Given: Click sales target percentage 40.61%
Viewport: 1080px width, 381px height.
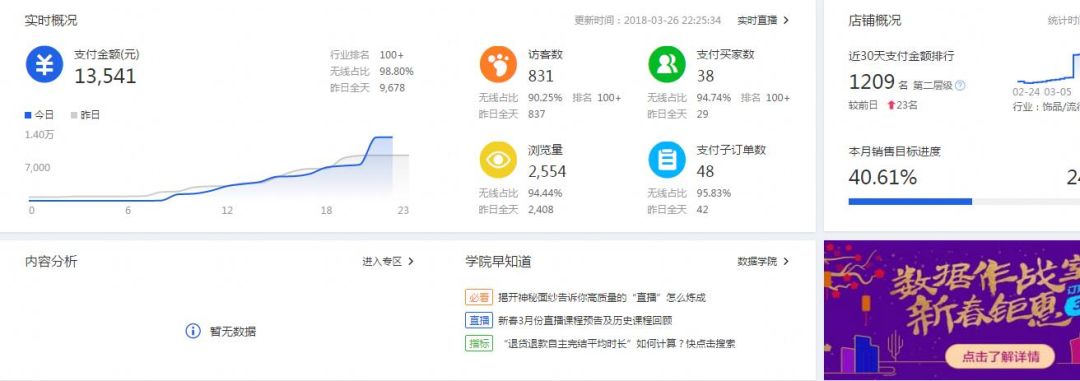Looking at the screenshot, I should pos(882,178).
